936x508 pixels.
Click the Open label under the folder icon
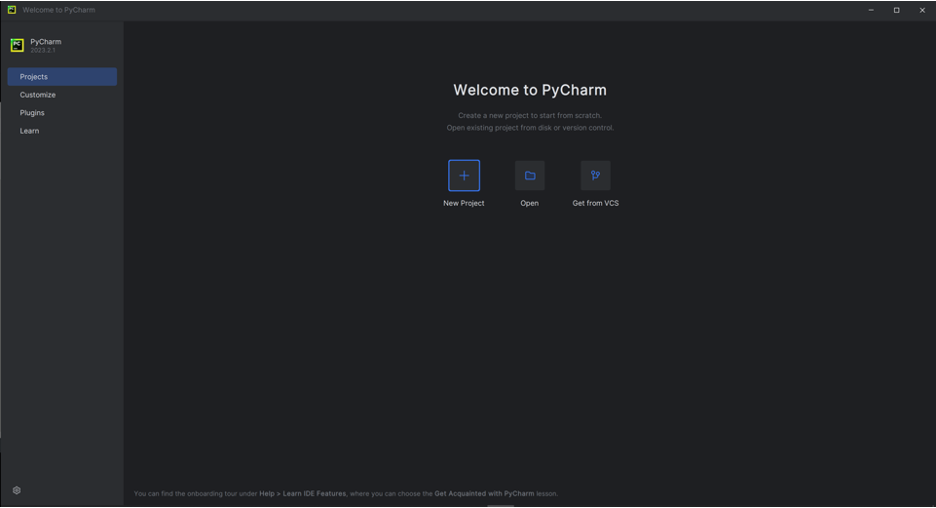[529, 203]
